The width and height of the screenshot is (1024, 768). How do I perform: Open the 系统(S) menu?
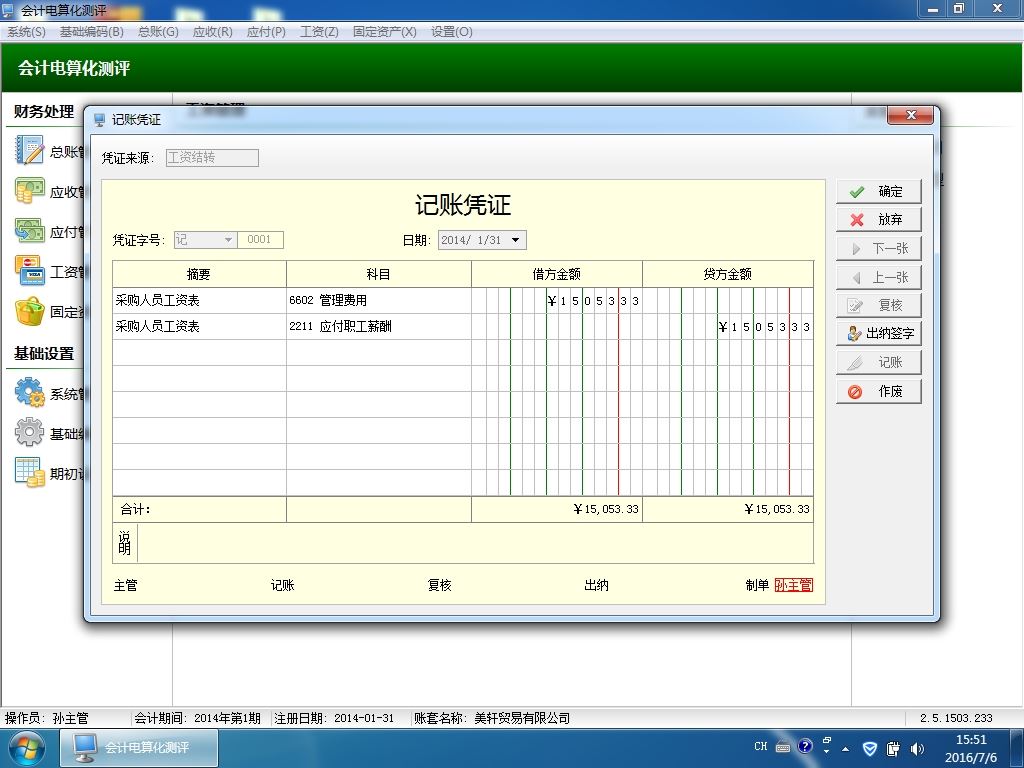pos(26,31)
